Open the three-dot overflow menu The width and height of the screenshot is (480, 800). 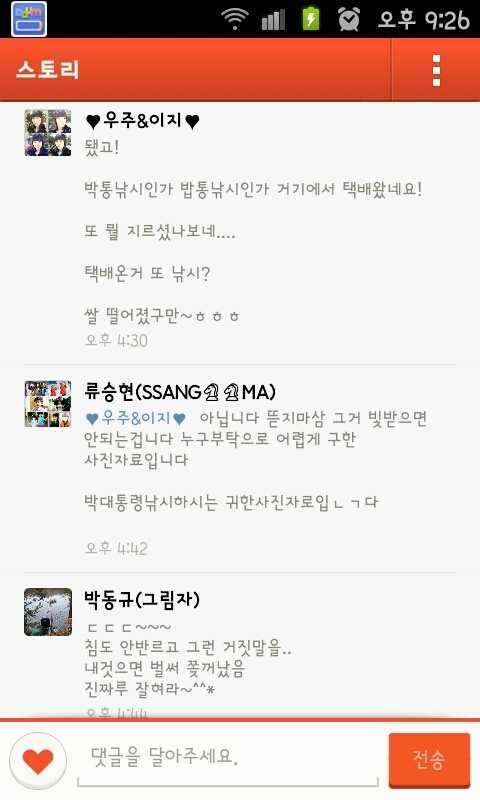(x=436, y=70)
